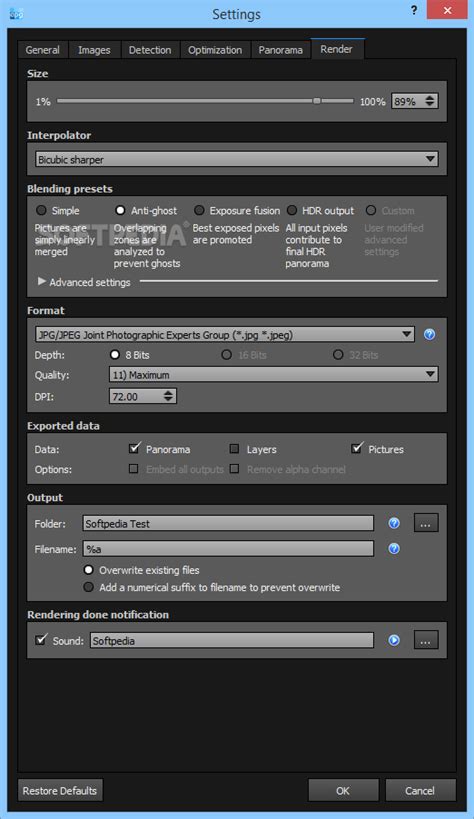Click the size percentage spinner arrows

click(430, 101)
